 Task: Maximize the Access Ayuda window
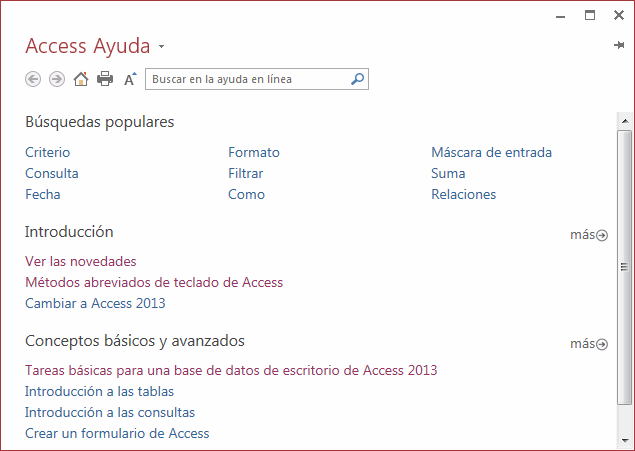[590, 15]
